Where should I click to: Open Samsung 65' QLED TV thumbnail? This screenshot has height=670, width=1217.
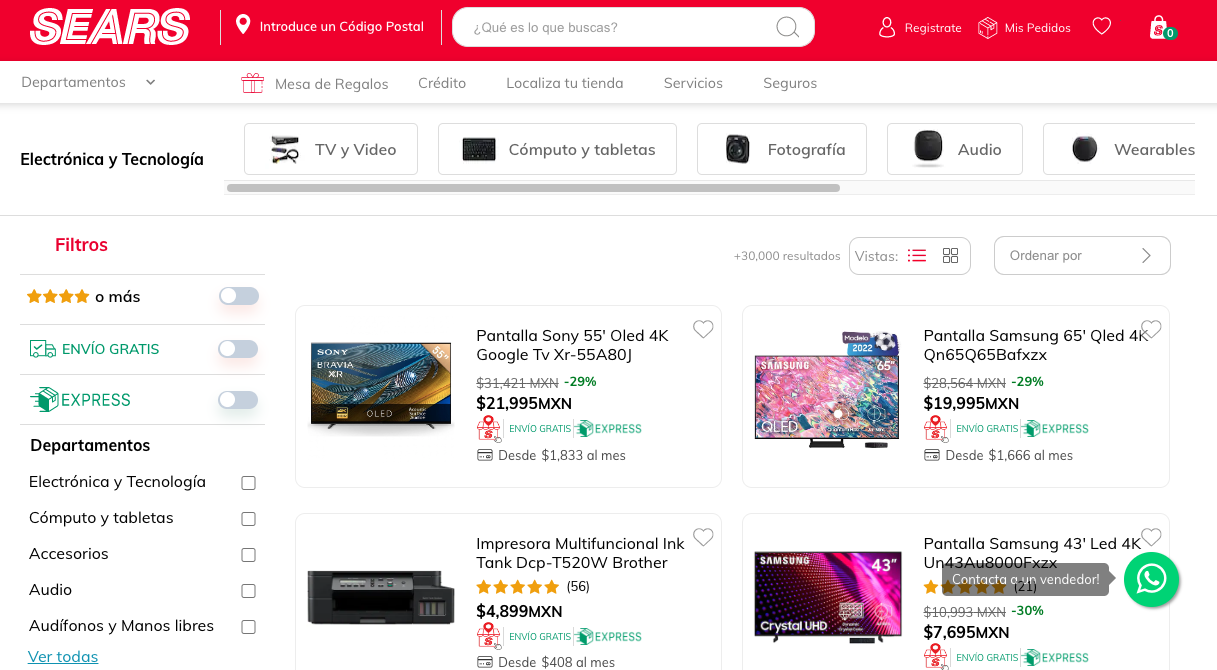click(x=828, y=390)
